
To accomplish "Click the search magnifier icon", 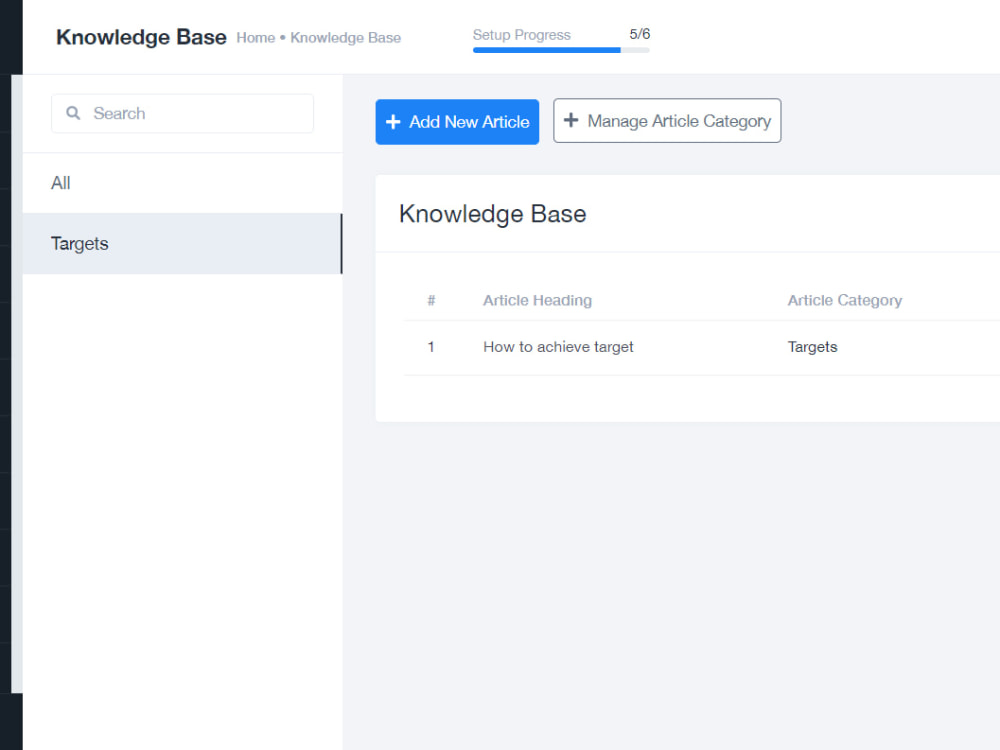I will point(73,113).
